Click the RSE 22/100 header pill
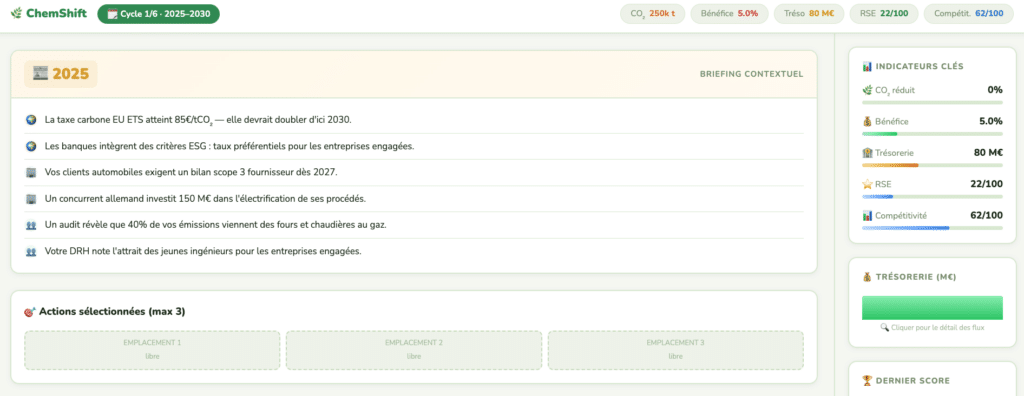 click(884, 14)
